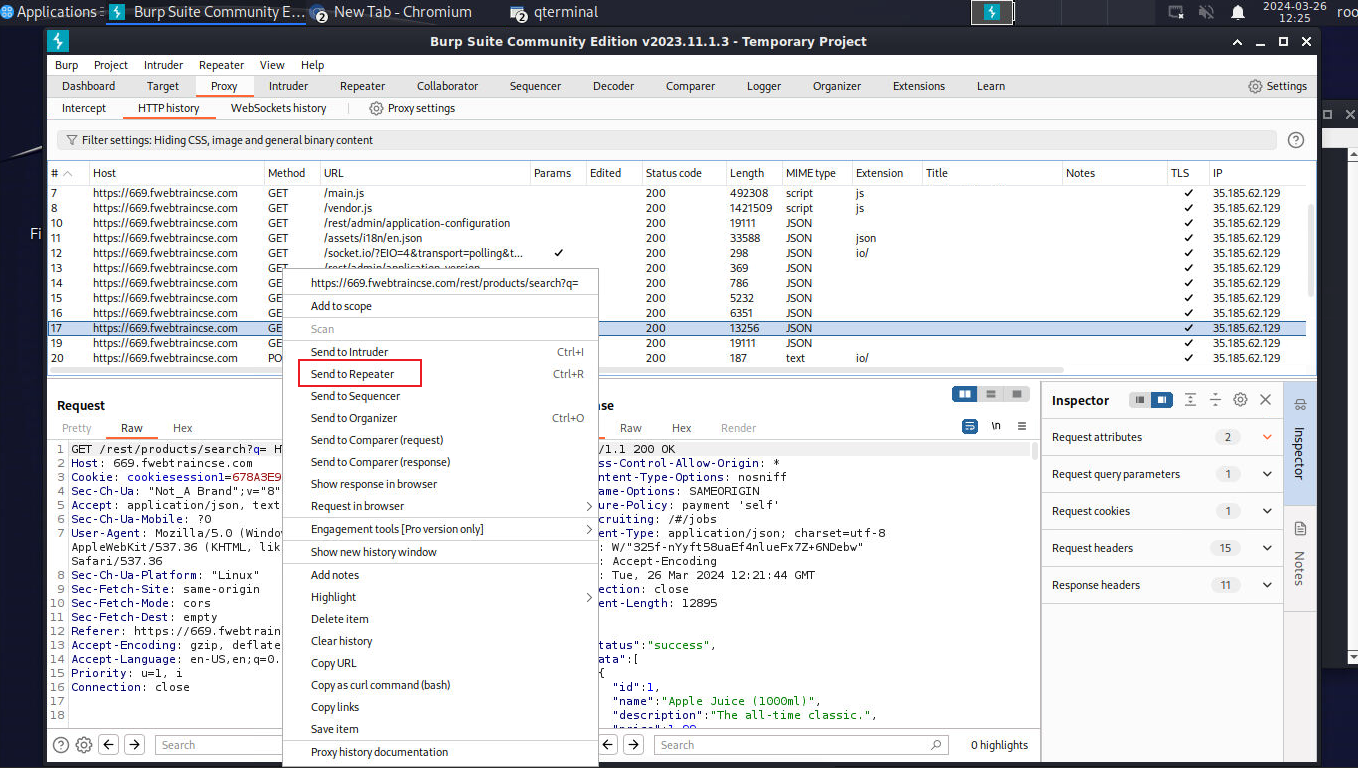Open WebSockets history sub-tab

tap(279, 108)
